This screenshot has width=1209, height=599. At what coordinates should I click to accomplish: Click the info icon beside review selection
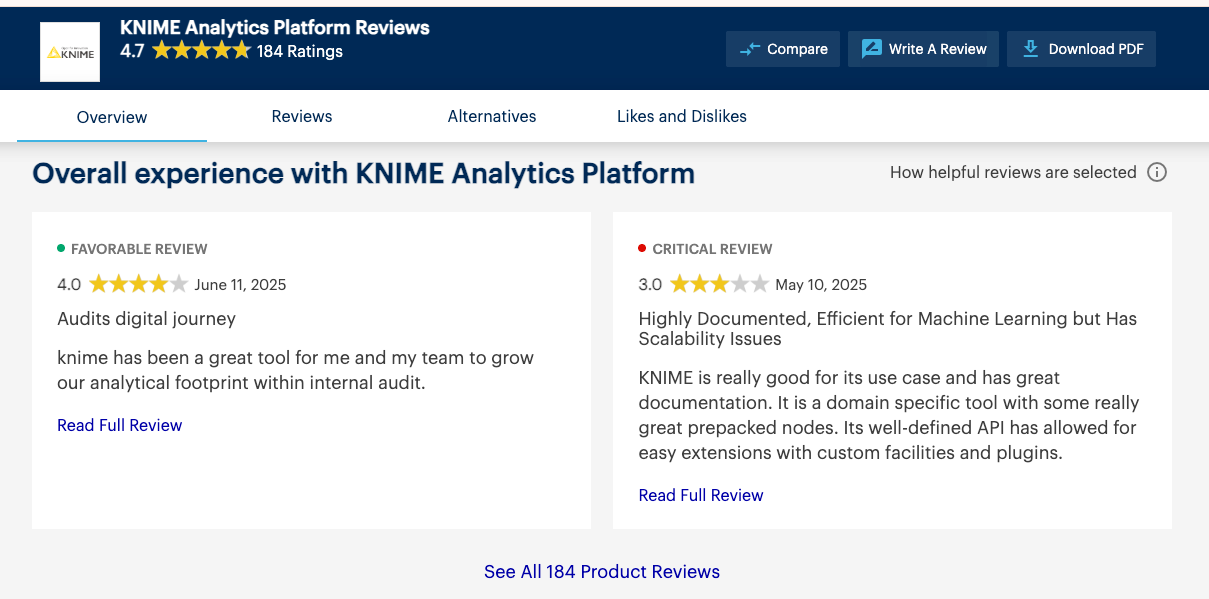1157,172
